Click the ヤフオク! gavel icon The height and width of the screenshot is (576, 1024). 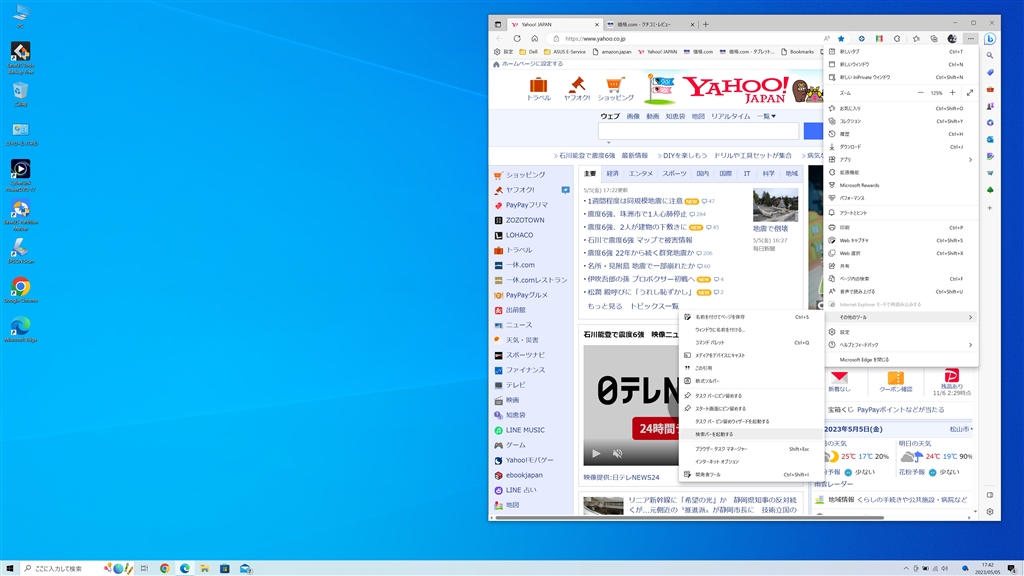pyautogui.click(x=577, y=85)
